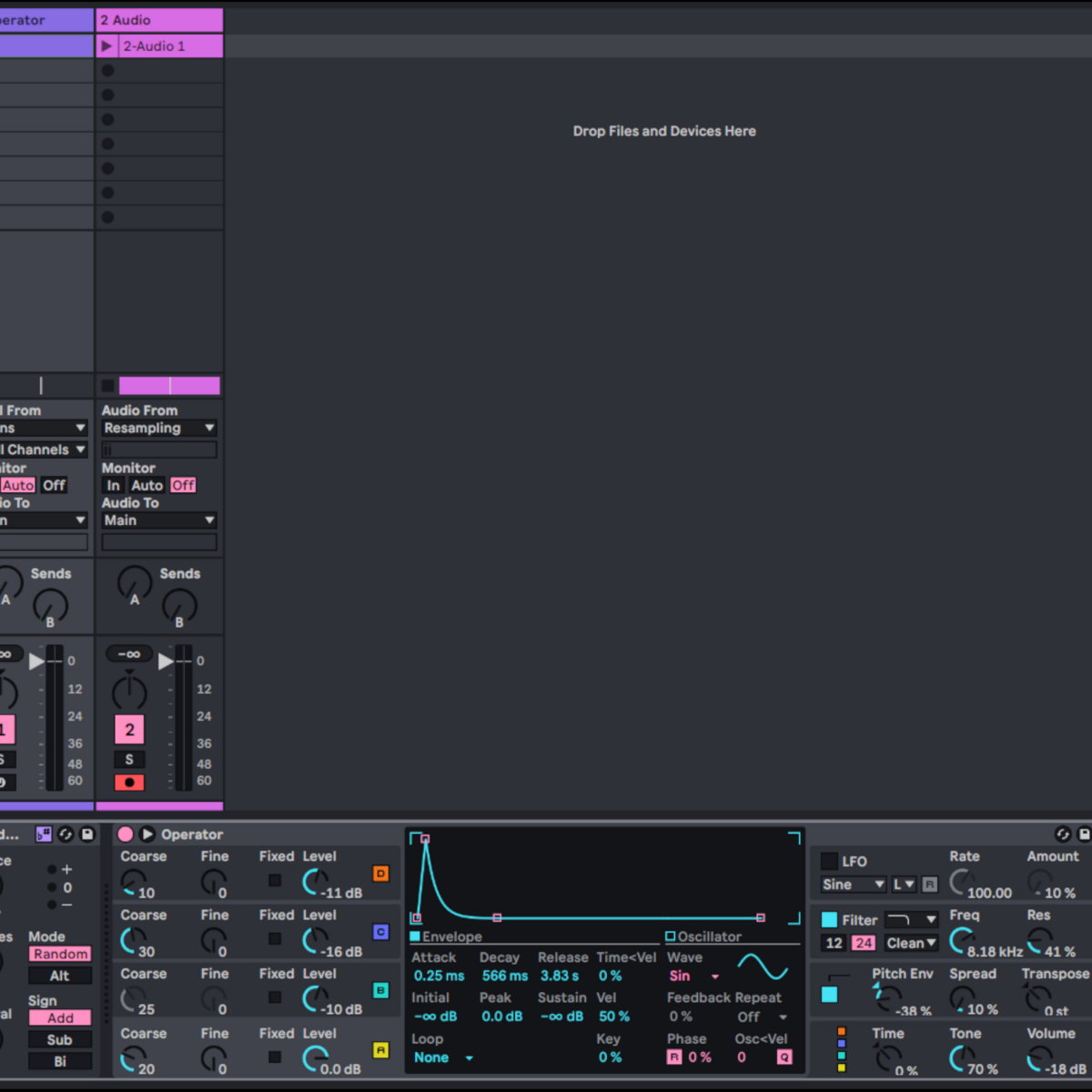Select Operator oscillator C

point(380,932)
